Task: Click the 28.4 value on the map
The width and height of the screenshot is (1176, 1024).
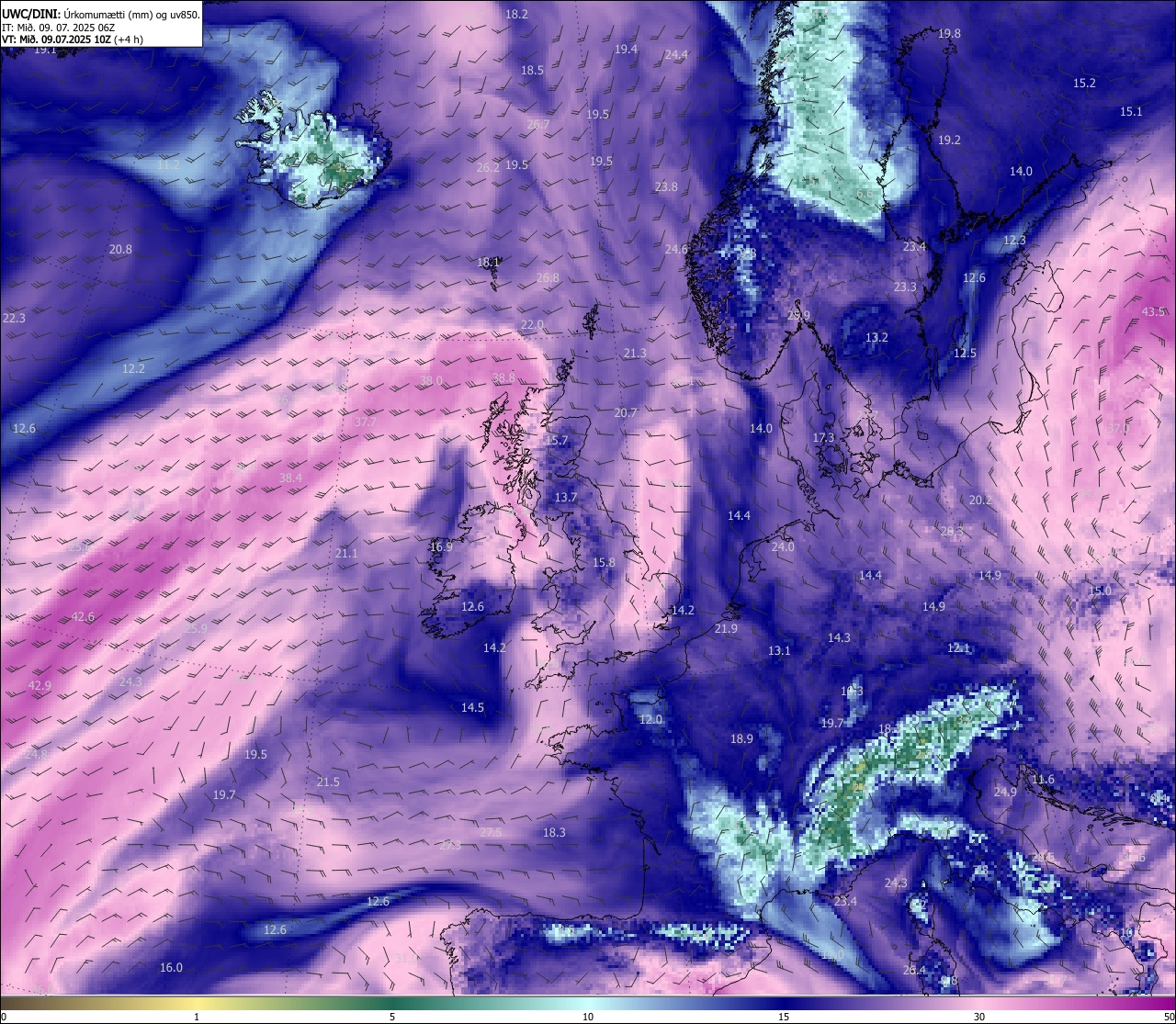Action: (x=914, y=970)
